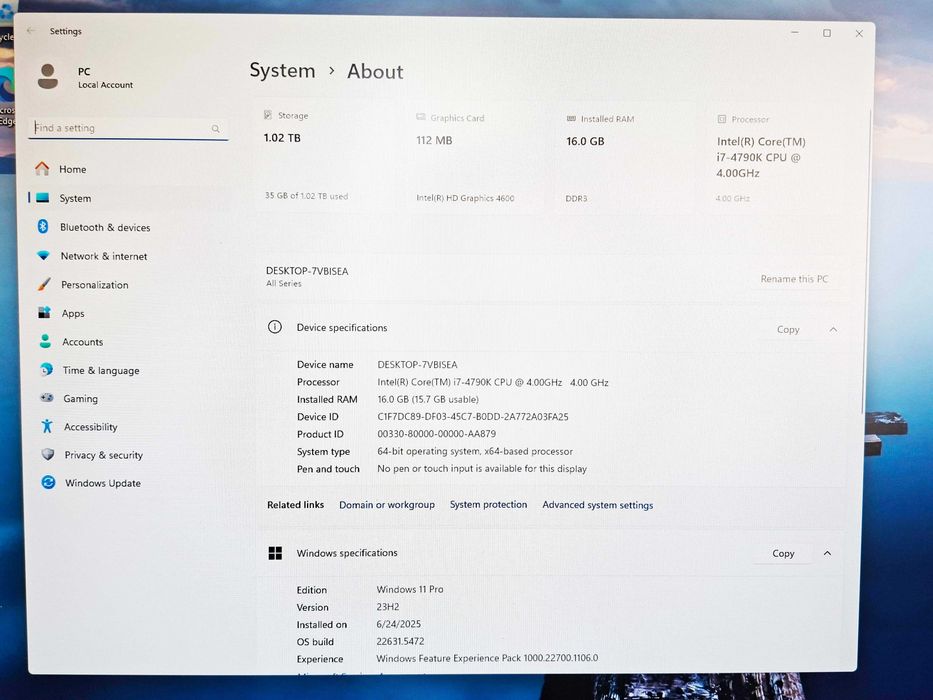Click the Device specifications info icon
The height and width of the screenshot is (700, 933).
(274, 327)
